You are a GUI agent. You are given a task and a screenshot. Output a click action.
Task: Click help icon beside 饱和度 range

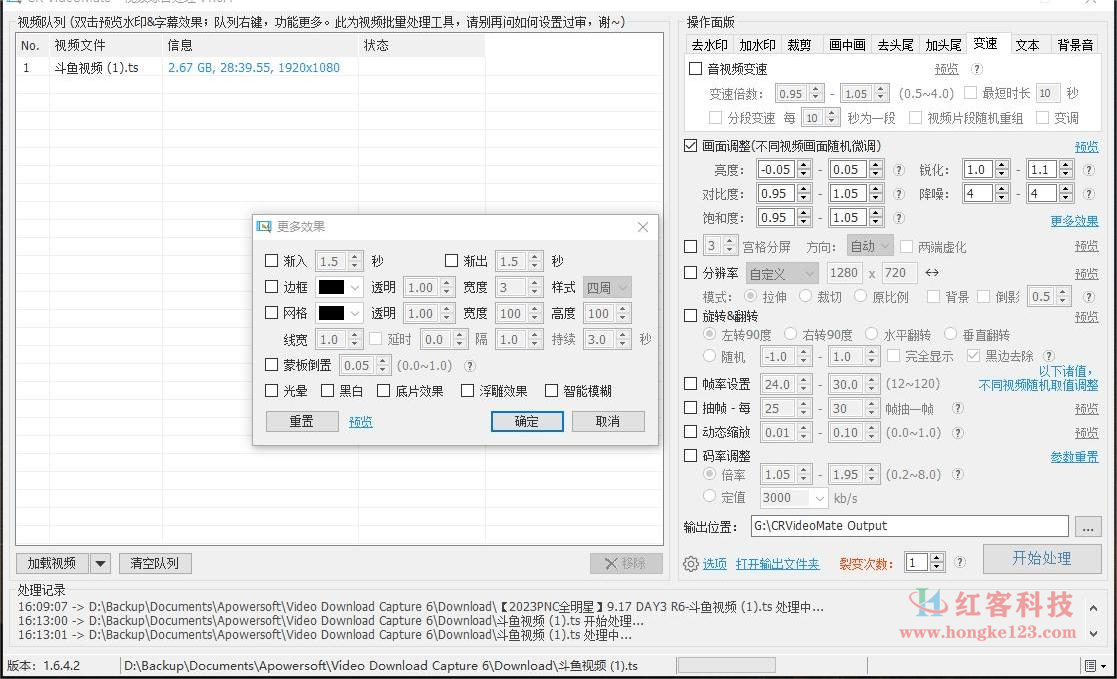click(x=899, y=218)
